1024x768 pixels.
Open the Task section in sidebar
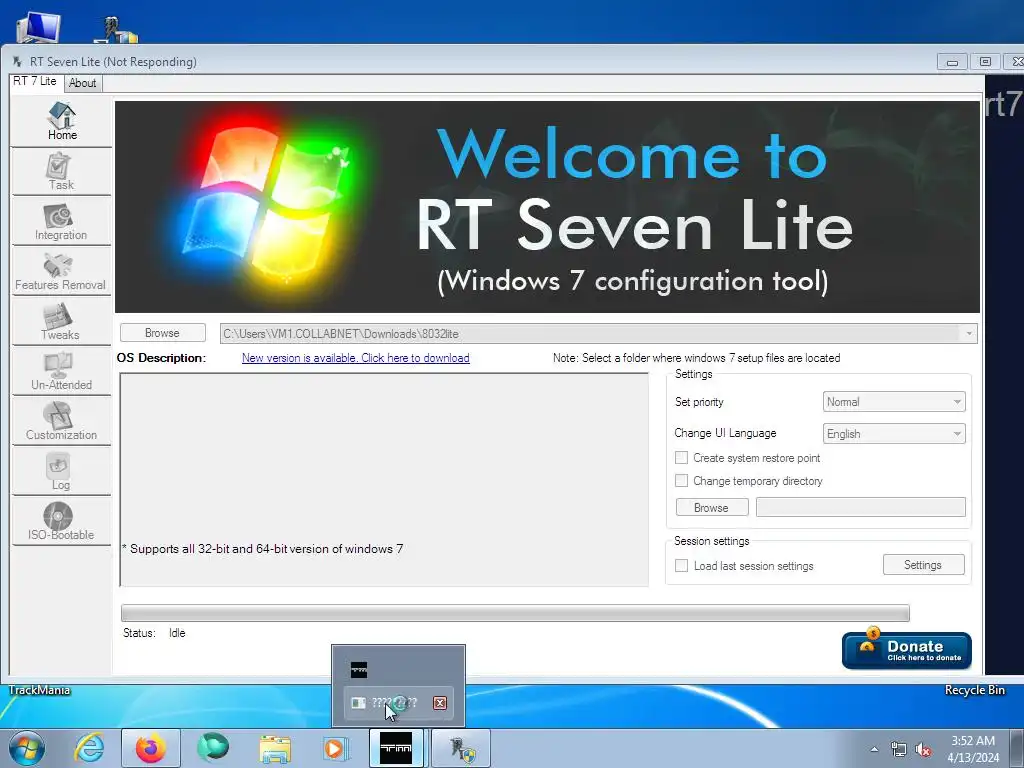coord(61,171)
